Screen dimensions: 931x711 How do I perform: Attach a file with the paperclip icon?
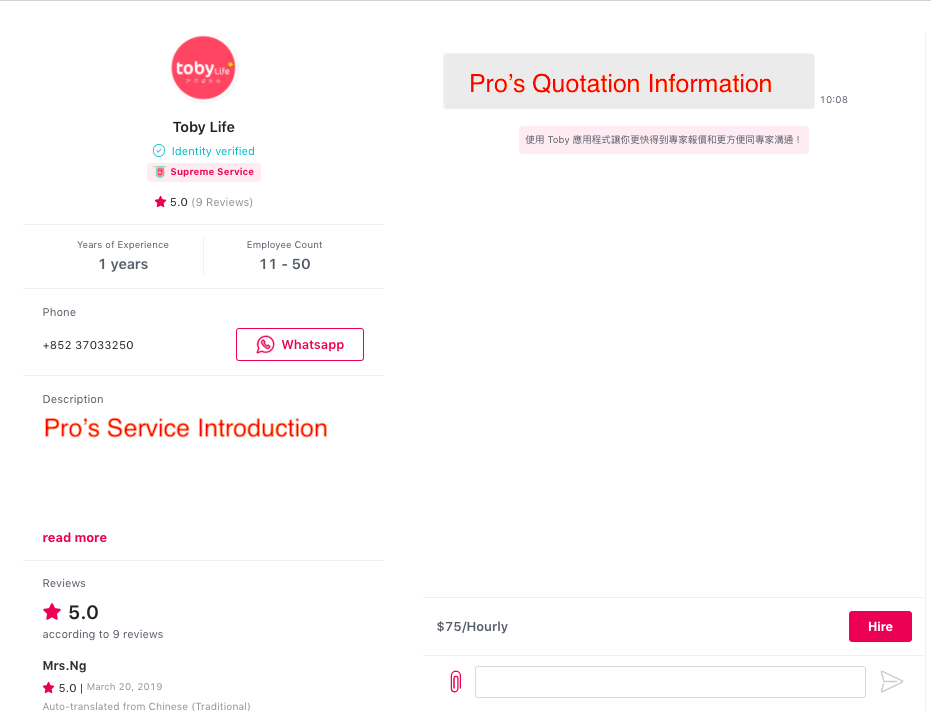[x=455, y=682]
